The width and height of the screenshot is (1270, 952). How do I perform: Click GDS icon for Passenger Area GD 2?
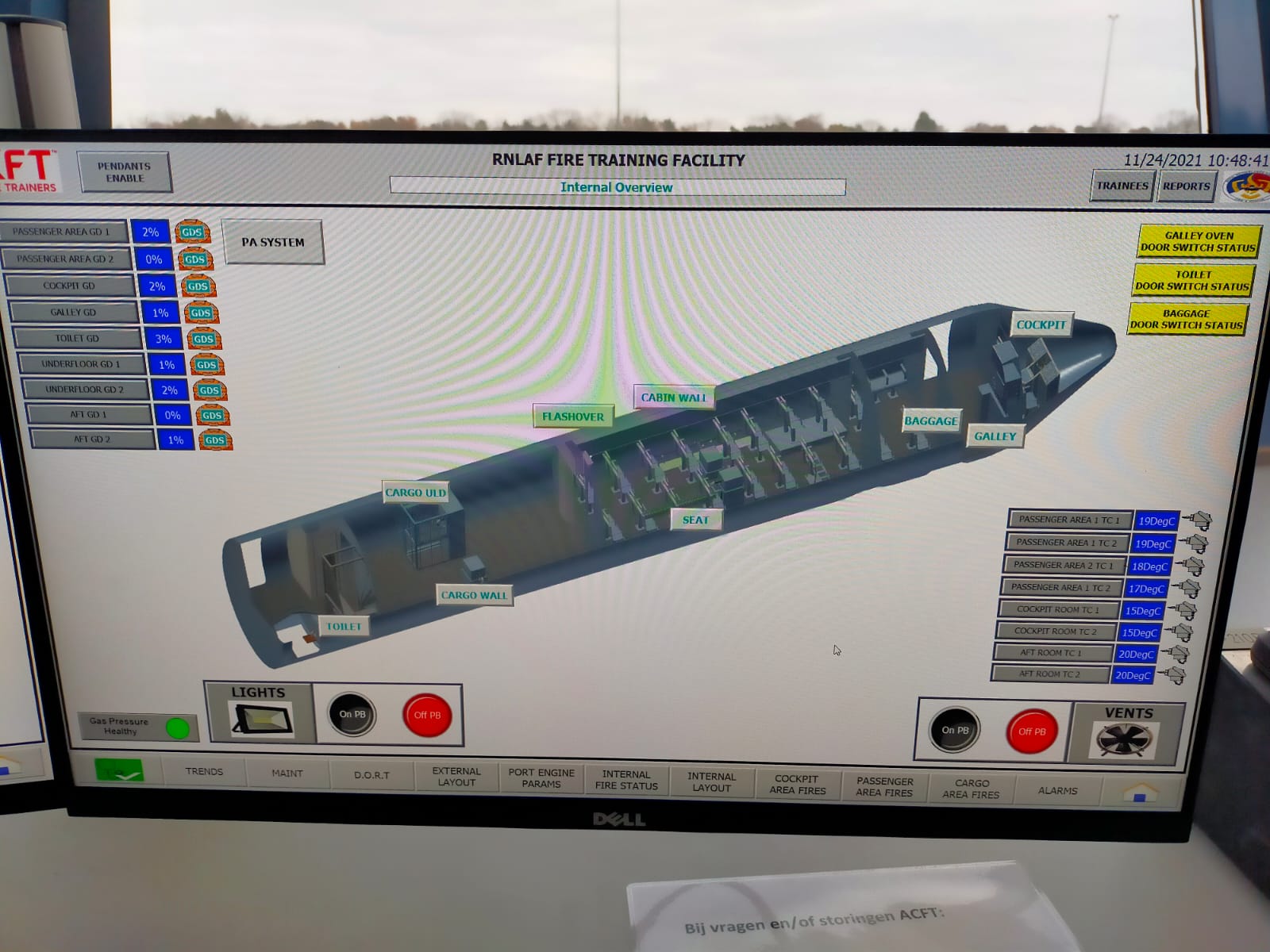(x=195, y=259)
